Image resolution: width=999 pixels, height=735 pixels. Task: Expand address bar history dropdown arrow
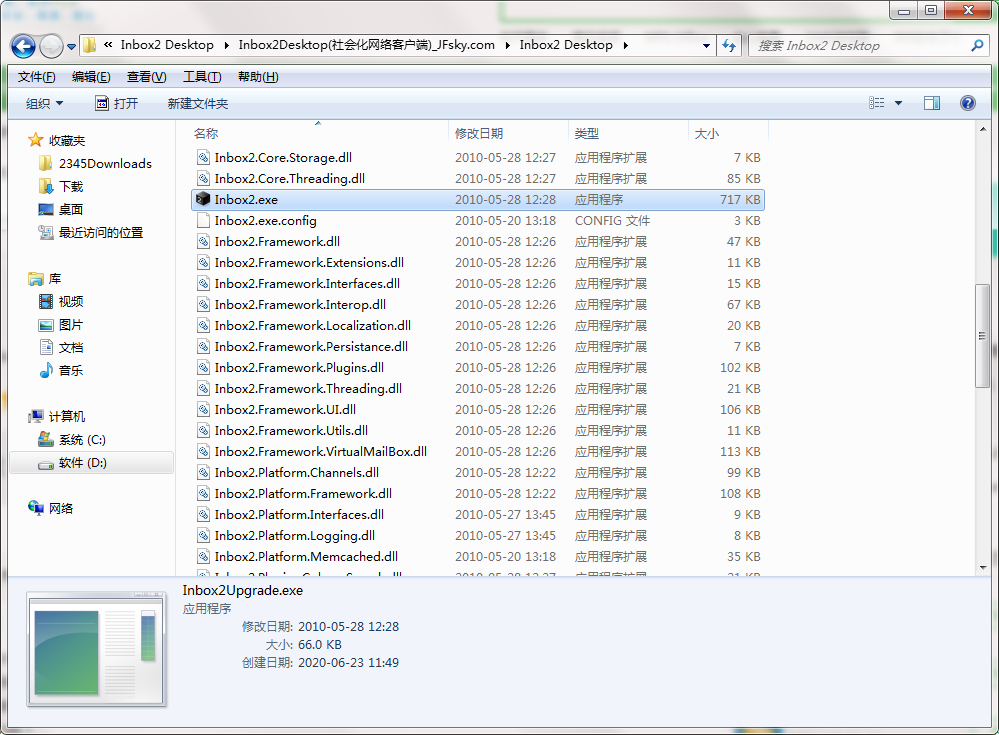[x=706, y=46]
